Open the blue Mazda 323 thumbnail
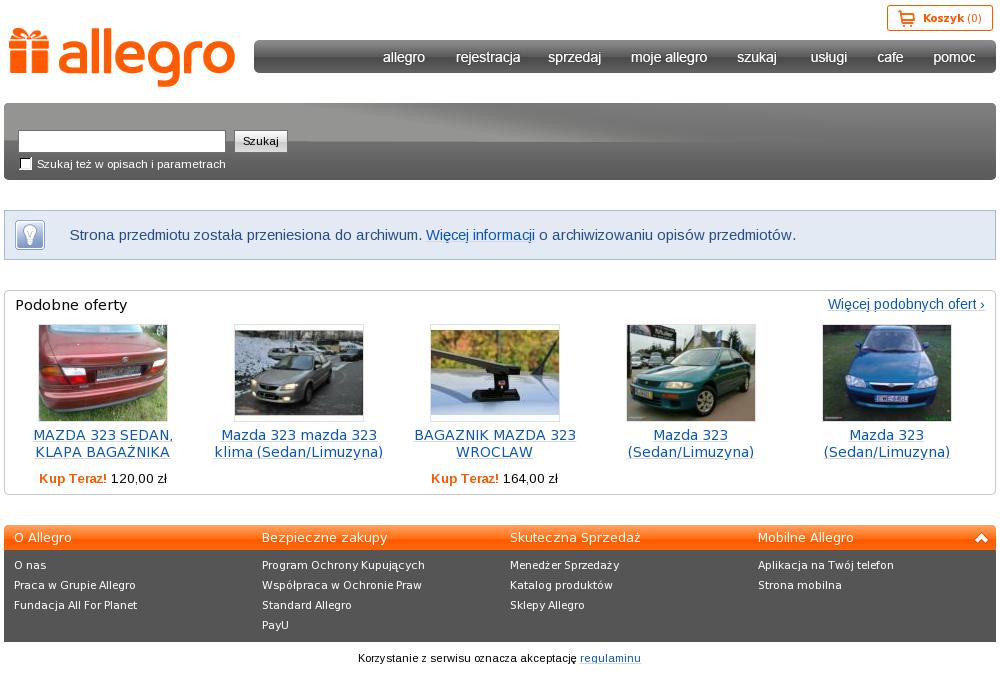 pyautogui.click(x=886, y=372)
